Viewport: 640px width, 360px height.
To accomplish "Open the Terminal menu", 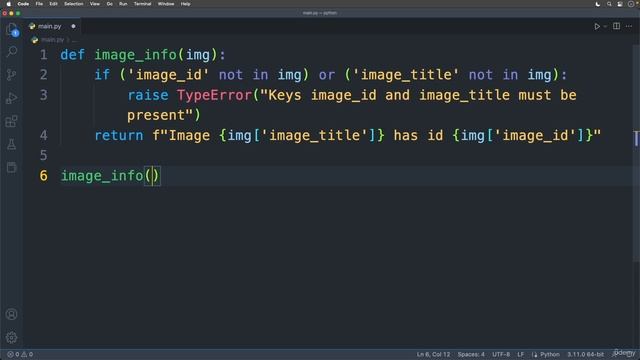I will (142, 4).
